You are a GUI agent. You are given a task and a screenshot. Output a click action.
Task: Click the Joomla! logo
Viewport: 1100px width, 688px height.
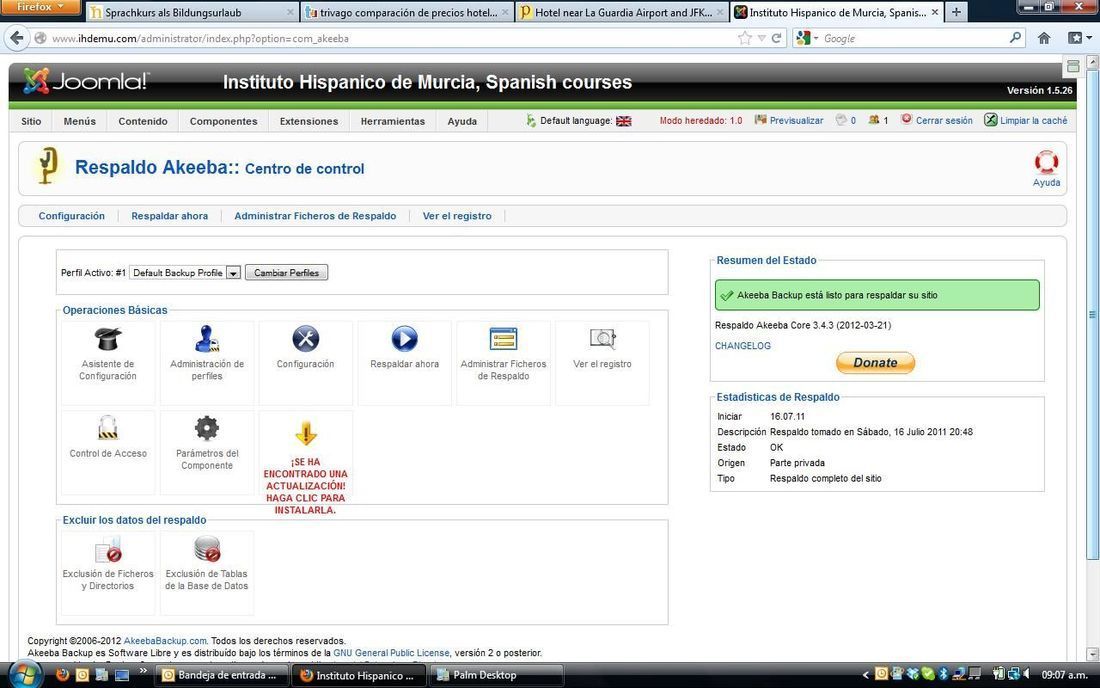pos(86,81)
